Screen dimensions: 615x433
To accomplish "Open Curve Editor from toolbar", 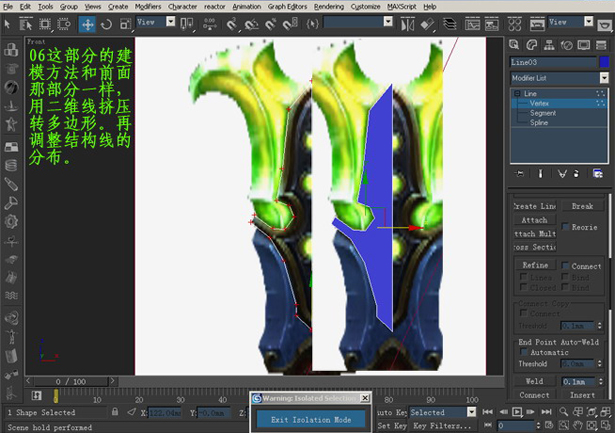I will (472, 24).
